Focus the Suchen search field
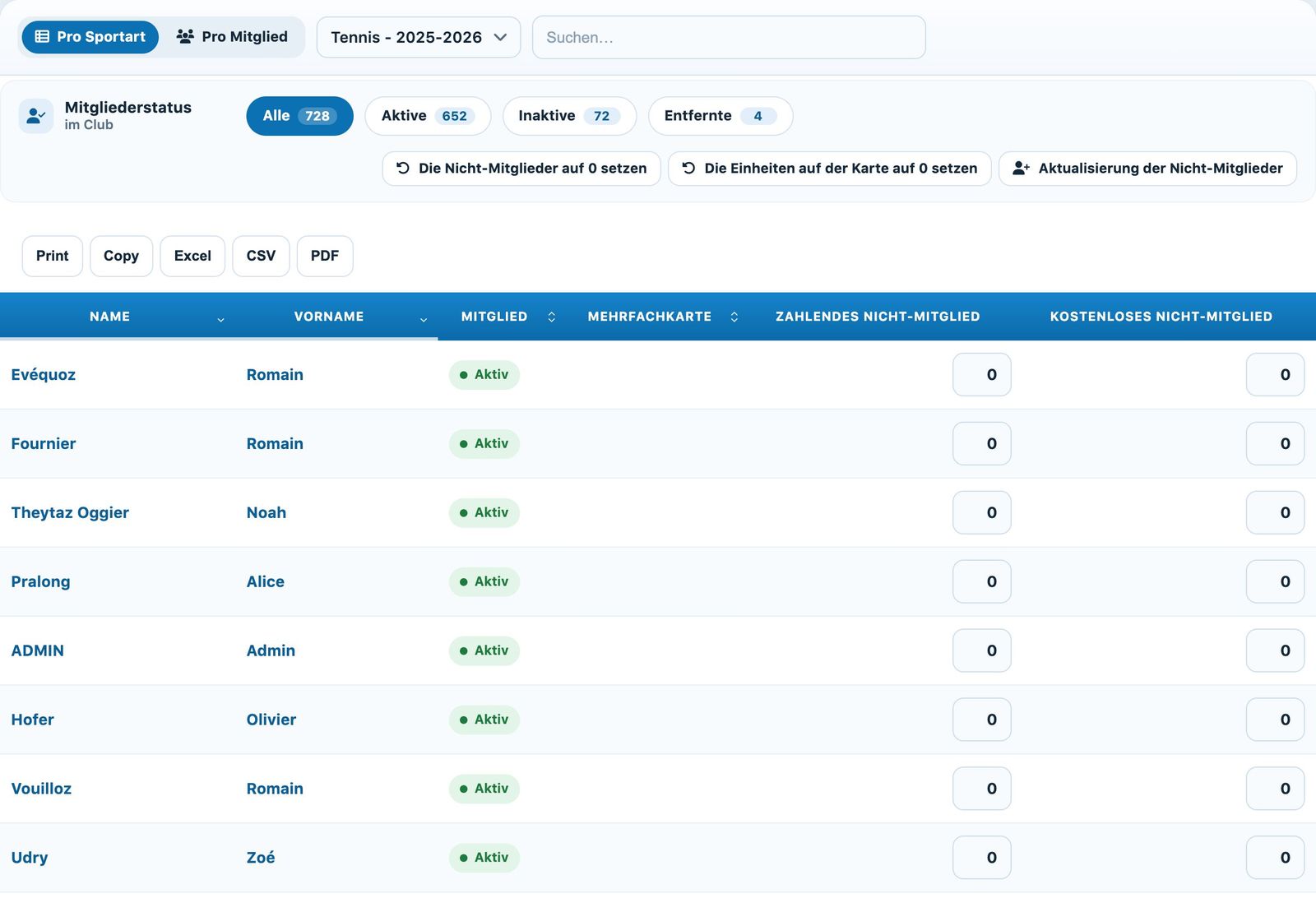Image resolution: width=1316 pixels, height=898 pixels. tap(729, 37)
